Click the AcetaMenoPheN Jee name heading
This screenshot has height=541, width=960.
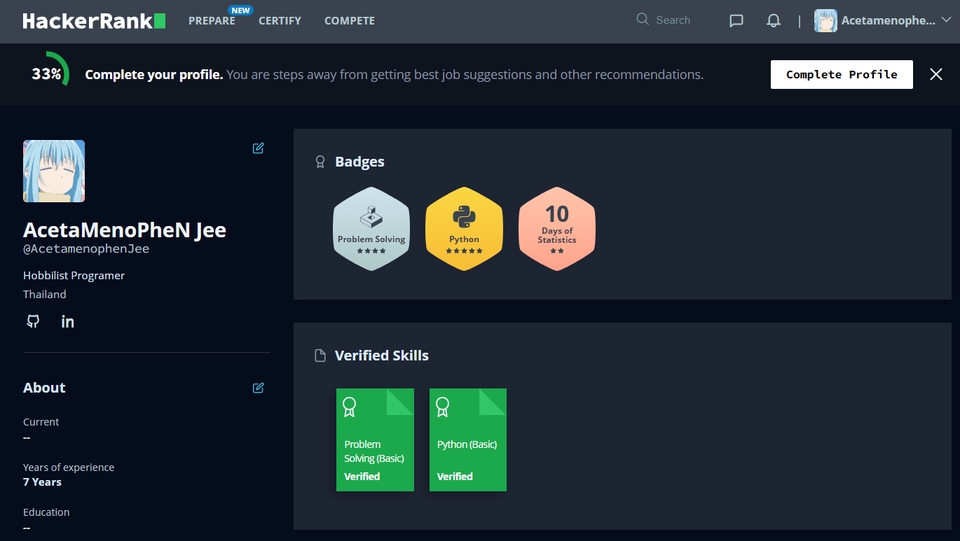click(124, 229)
